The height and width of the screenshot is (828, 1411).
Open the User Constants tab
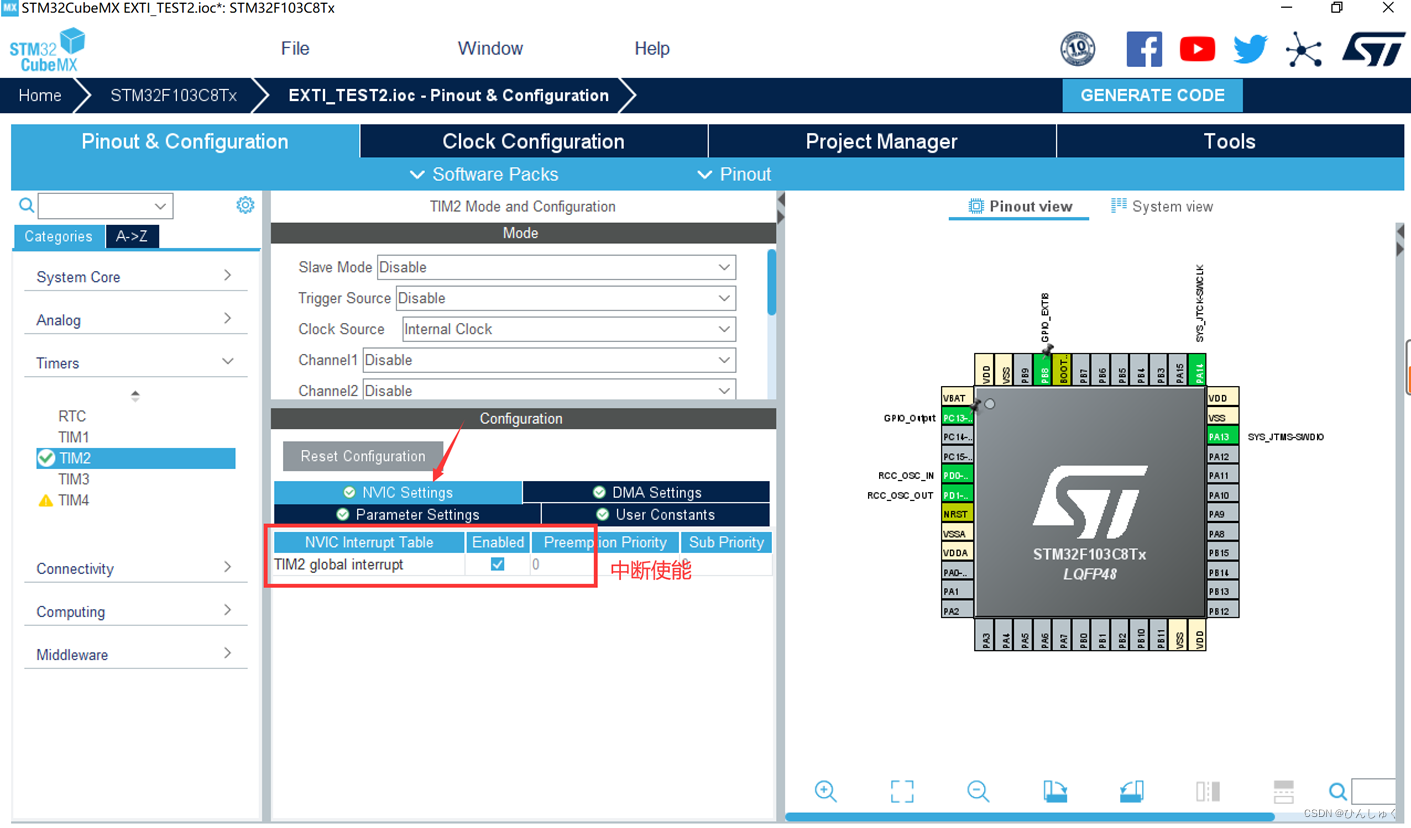[656, 514]
